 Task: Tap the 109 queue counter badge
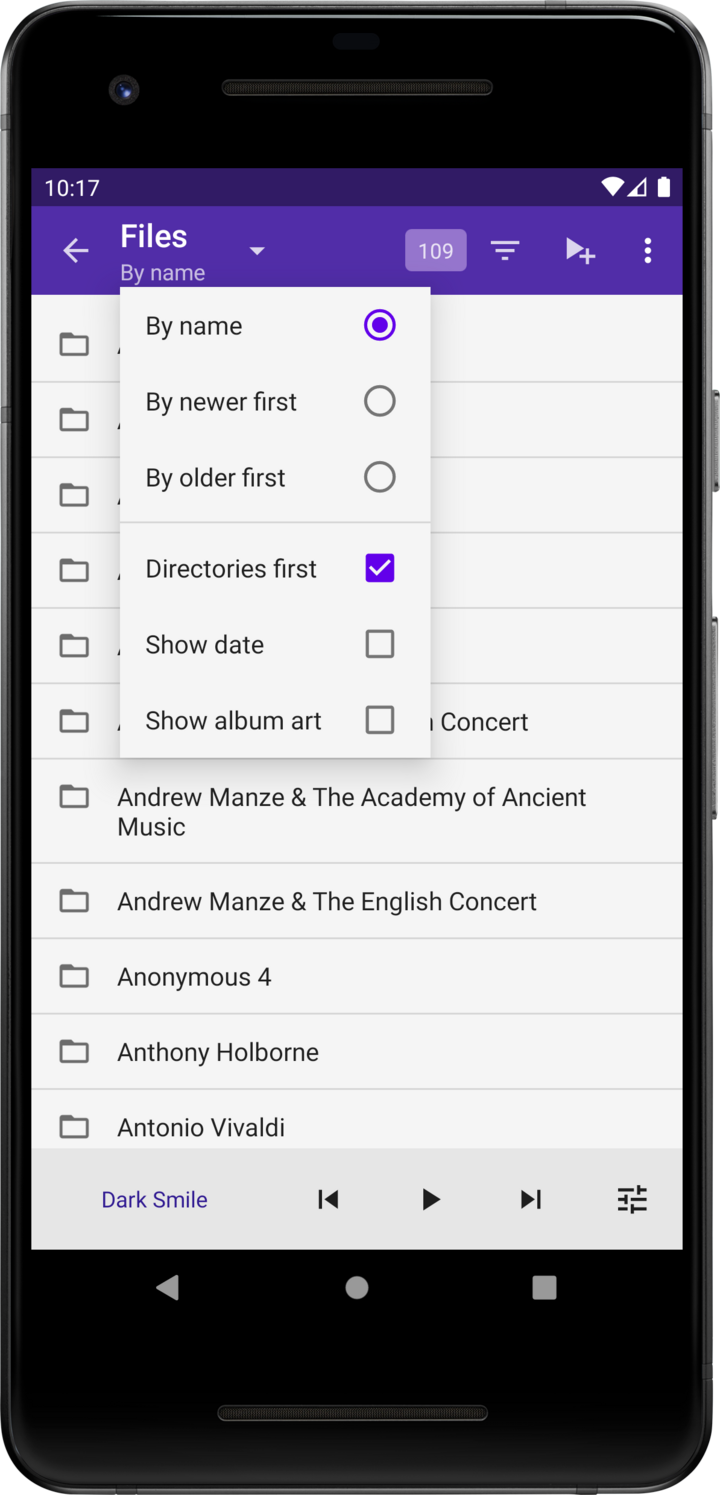tap(435, 251)
